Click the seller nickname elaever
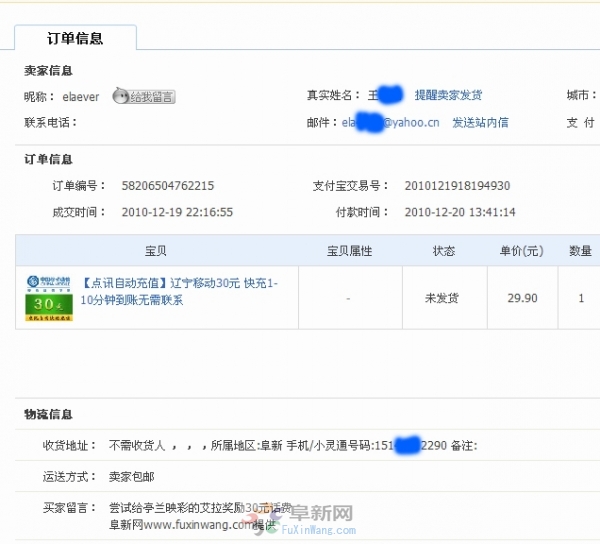This screenshot has width=600, height=544. pyautogui.click(x=83, y=97)
